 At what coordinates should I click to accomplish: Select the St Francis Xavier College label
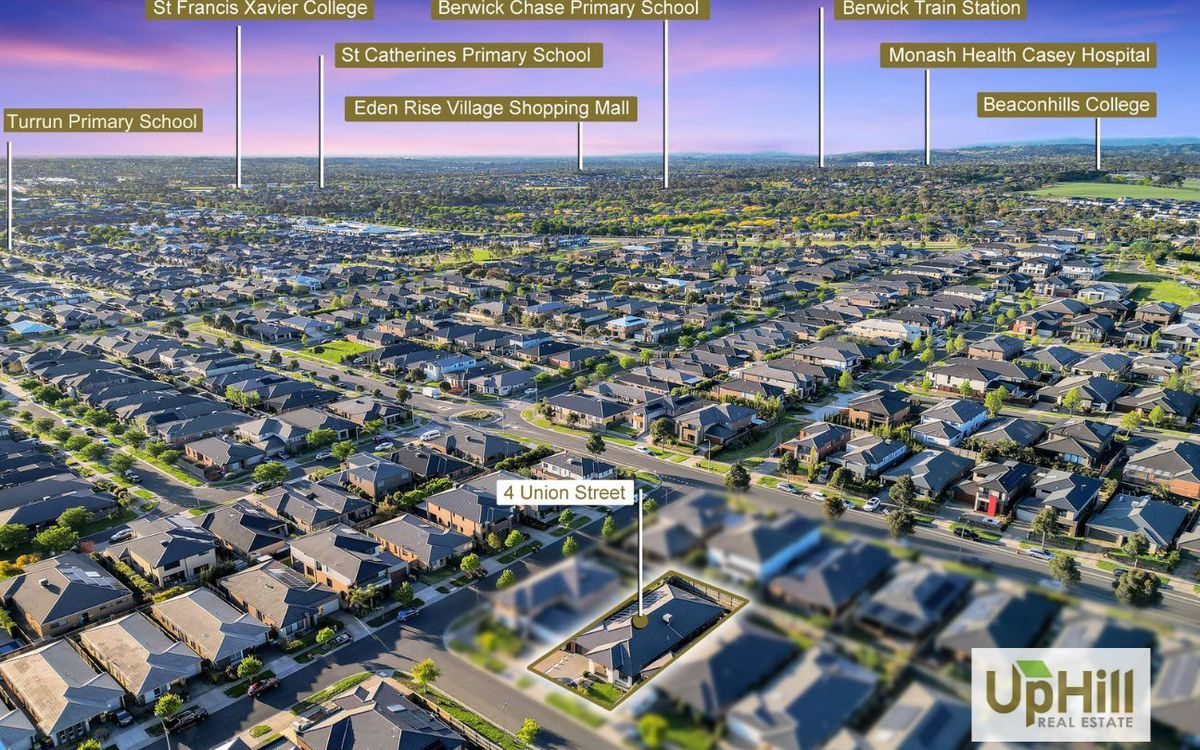pyautogui.click(x=260, y=9)
